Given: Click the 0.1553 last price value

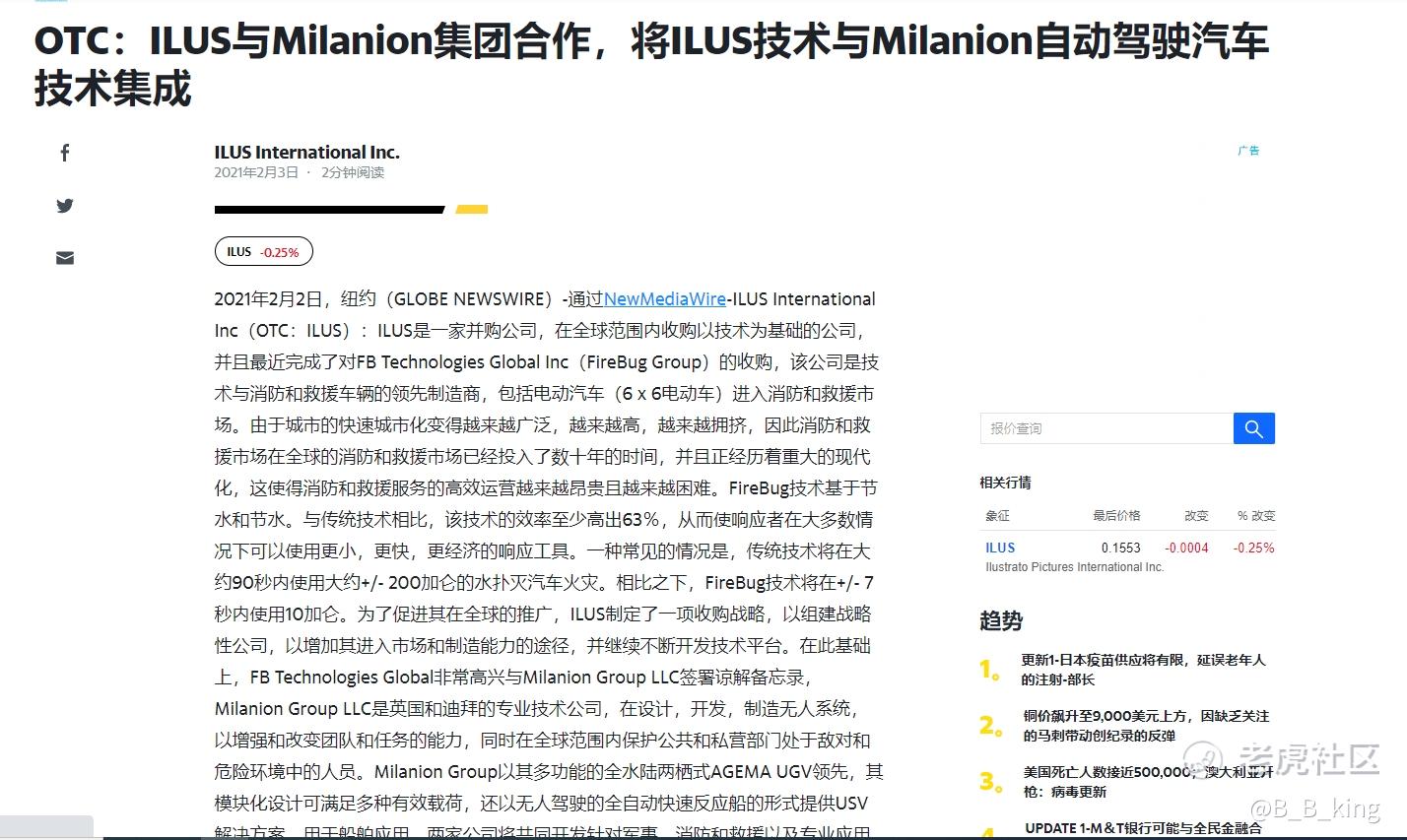Looking at the screenshot, I should (1121, 548).
